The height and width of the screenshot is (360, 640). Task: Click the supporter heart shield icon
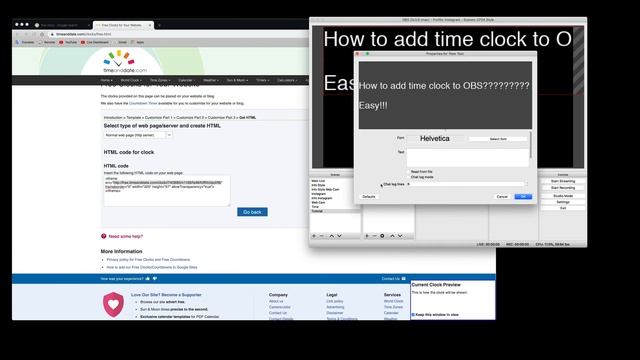coord(113,304)
